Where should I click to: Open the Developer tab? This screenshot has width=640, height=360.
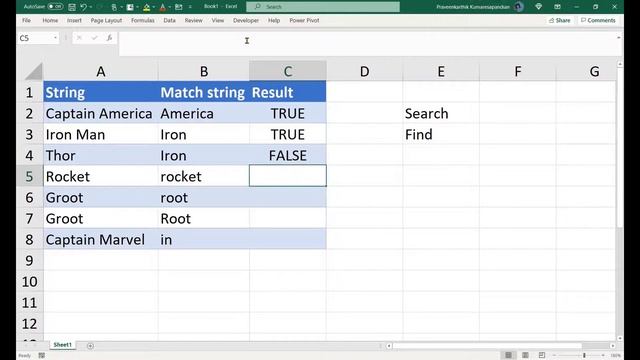[x=246, y=20]
